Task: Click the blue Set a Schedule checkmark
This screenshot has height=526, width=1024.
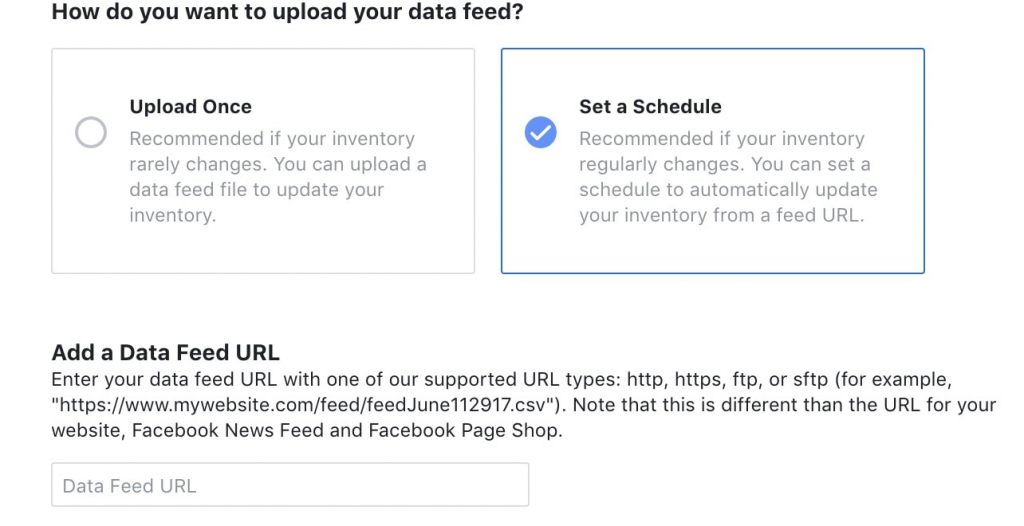Action: pyautogui.click(x=540, y=132)
